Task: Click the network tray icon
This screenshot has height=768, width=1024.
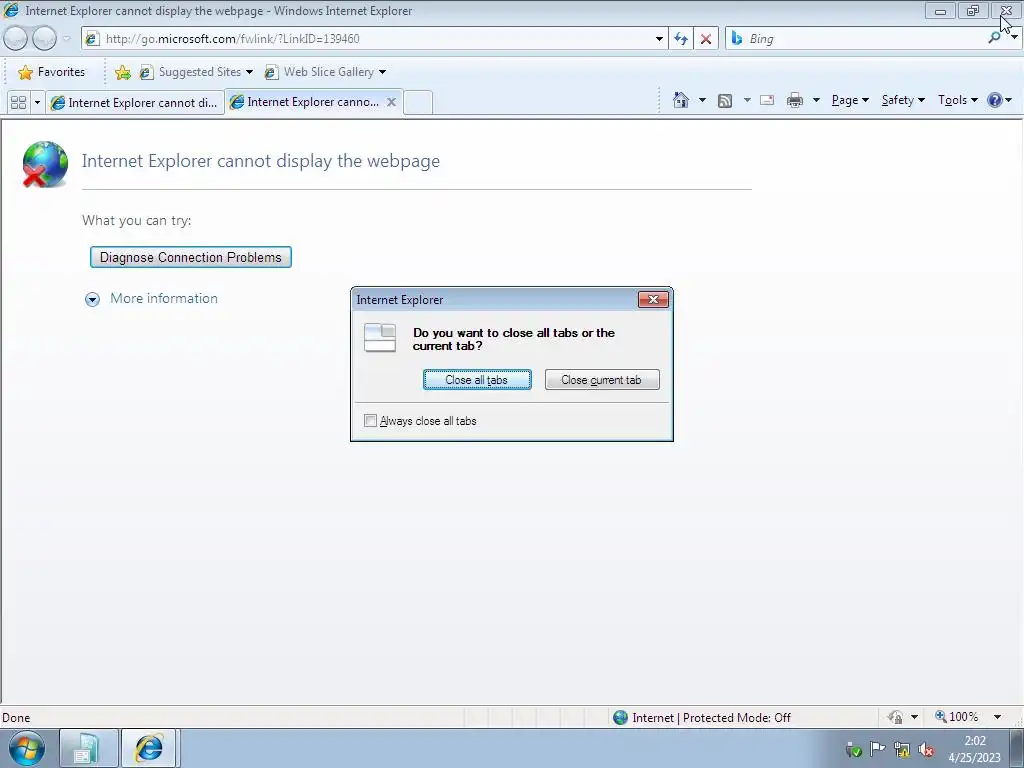Action: coord(902,750)
